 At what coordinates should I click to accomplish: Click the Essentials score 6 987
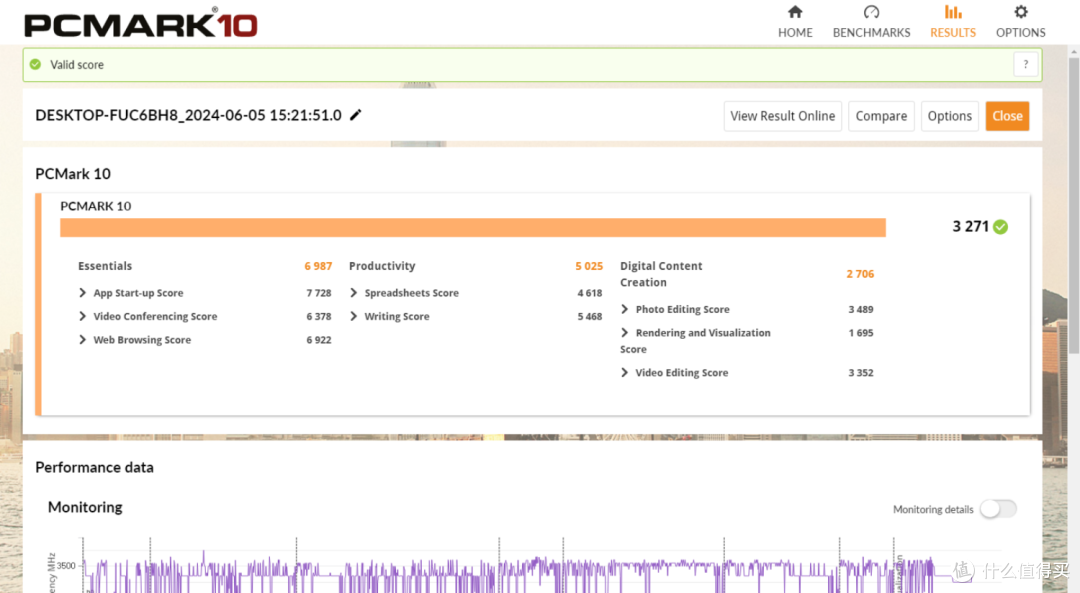[318, 266]
